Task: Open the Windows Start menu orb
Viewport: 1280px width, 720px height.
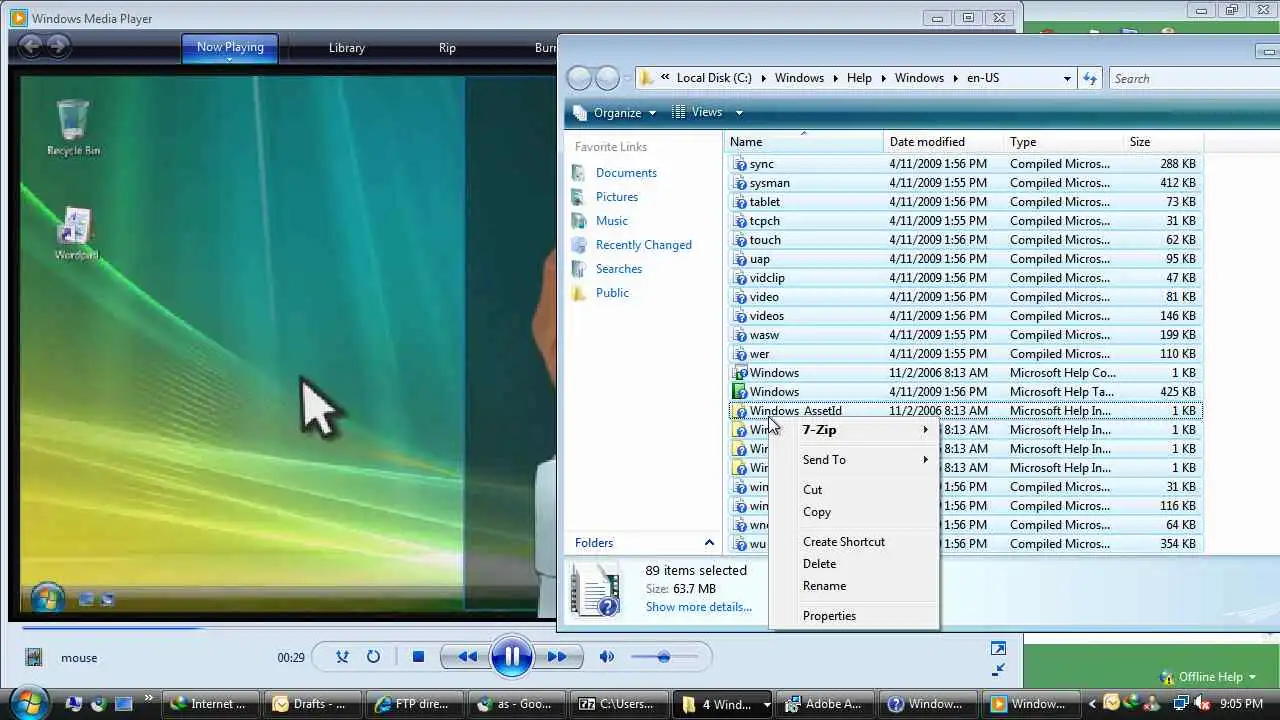Action: [27, 702]
